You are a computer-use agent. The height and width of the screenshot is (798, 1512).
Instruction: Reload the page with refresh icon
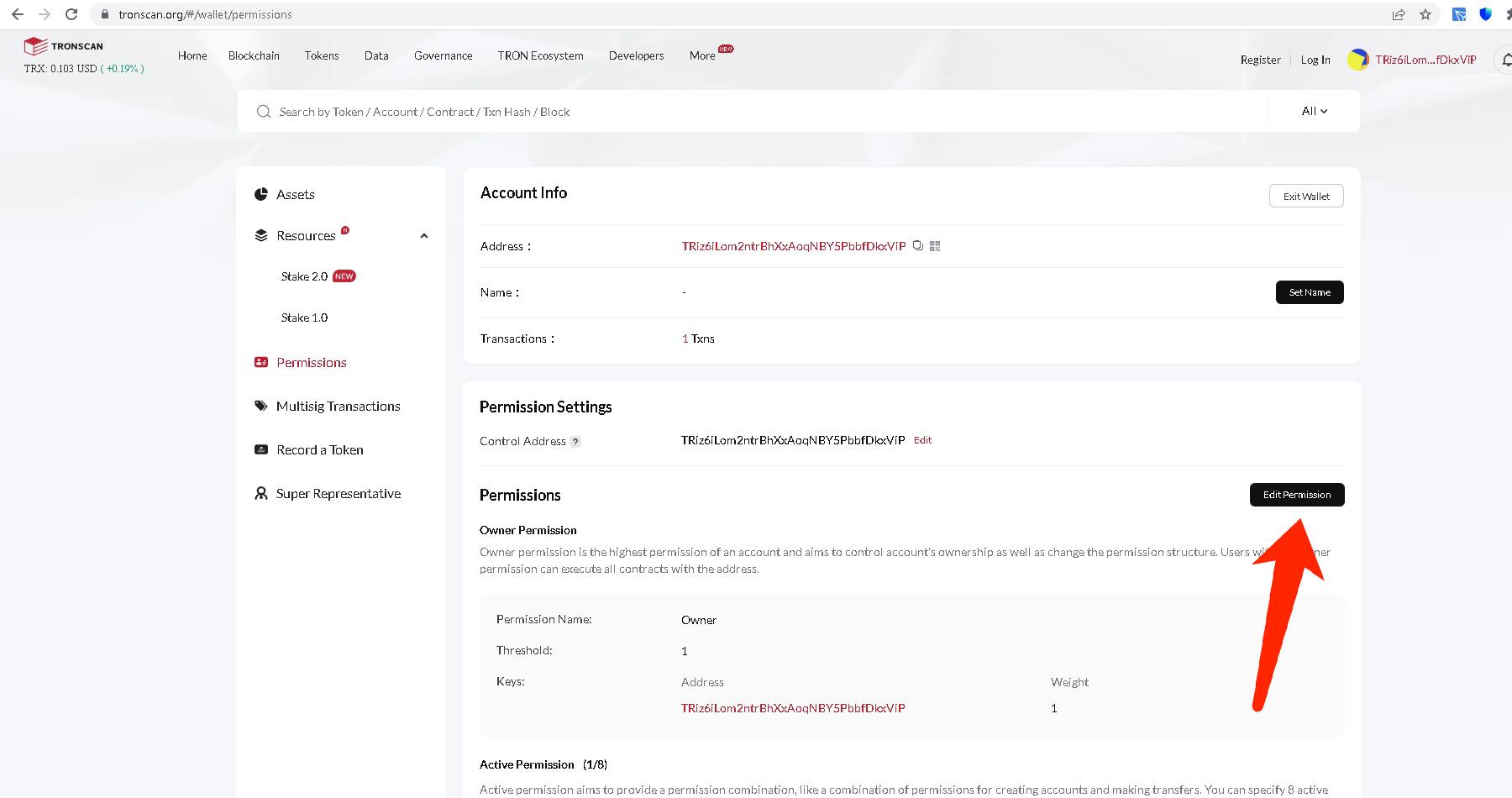(71, 14)
